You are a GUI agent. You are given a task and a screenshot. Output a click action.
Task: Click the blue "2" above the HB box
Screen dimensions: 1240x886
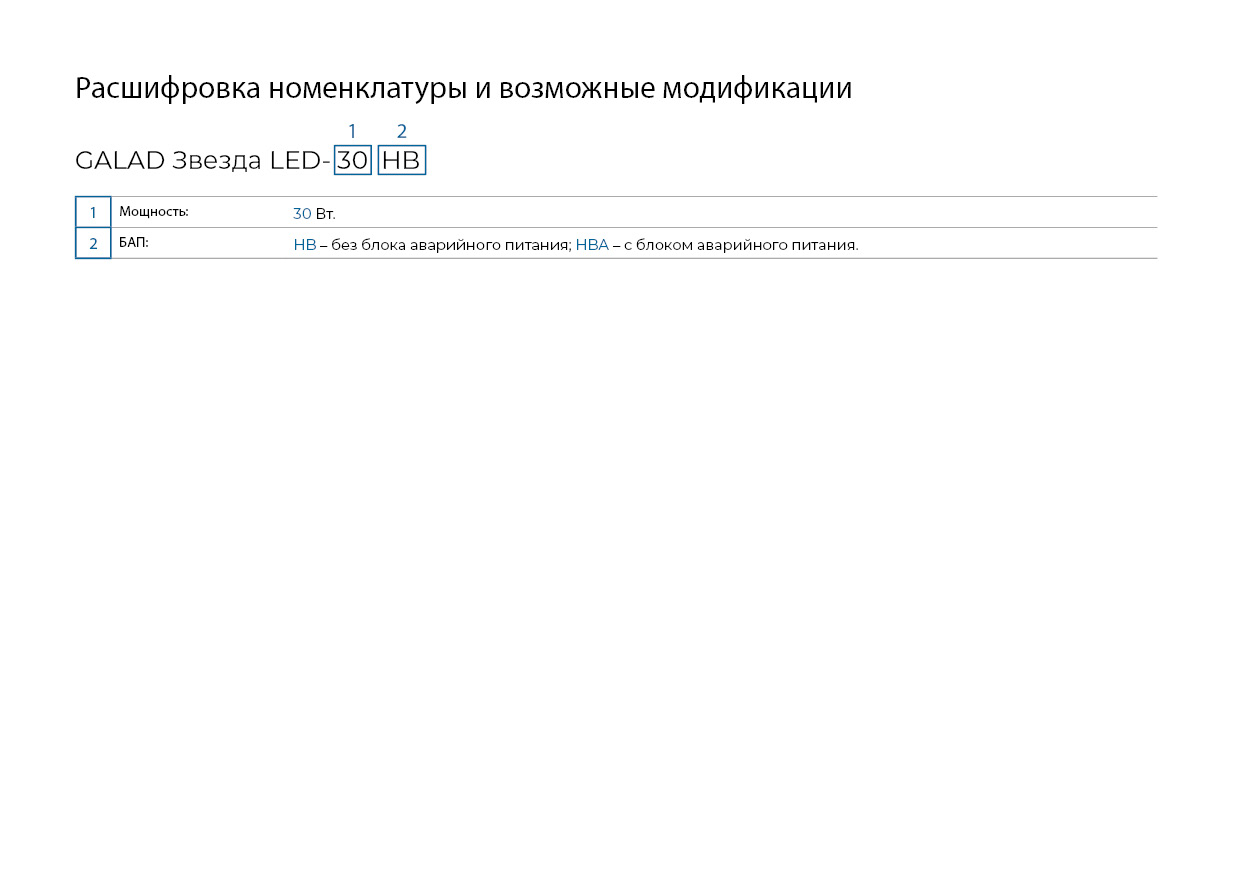click(x=402, y=131)
